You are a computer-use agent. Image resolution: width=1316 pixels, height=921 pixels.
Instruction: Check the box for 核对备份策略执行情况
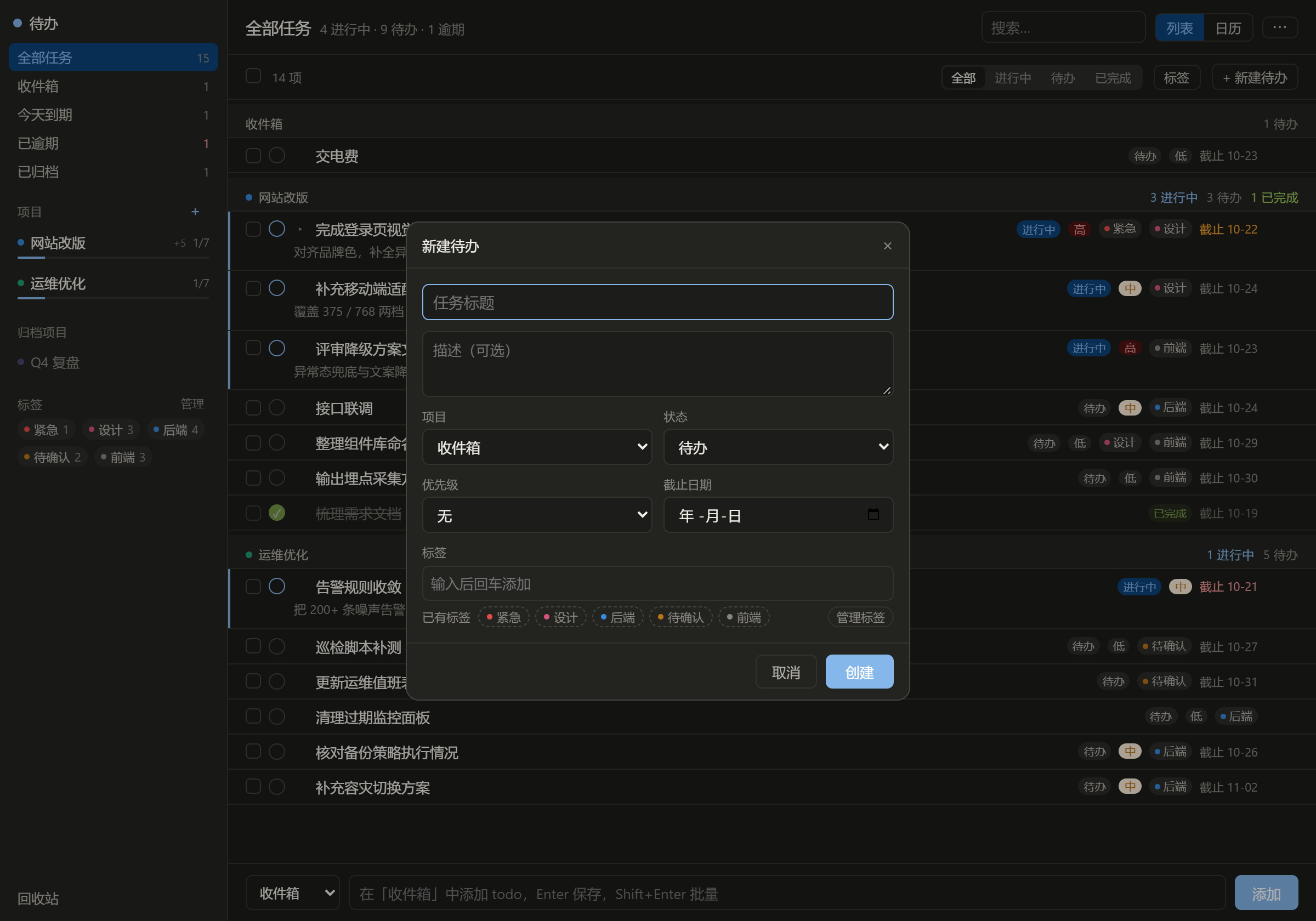tap(253, 752)
